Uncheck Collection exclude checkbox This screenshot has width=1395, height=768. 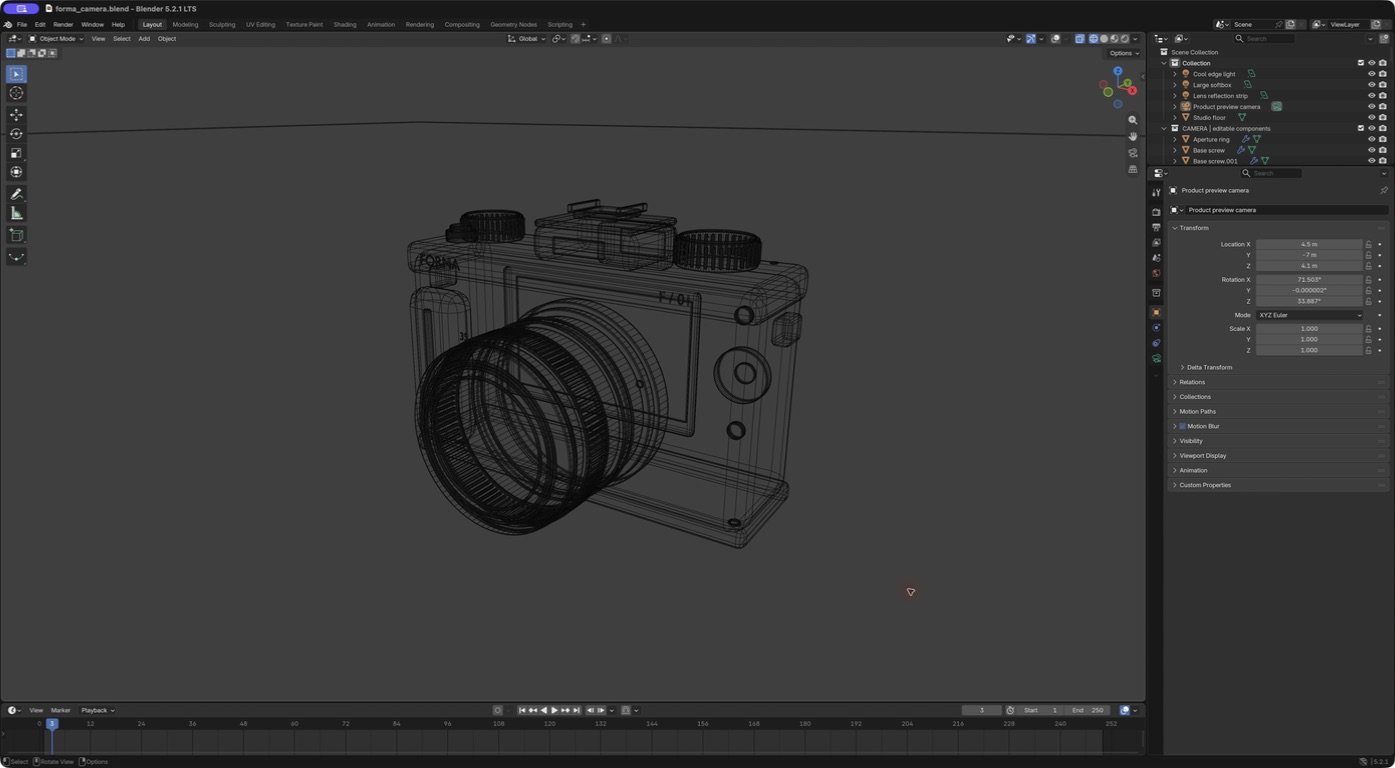click(x=1360, y=63)
